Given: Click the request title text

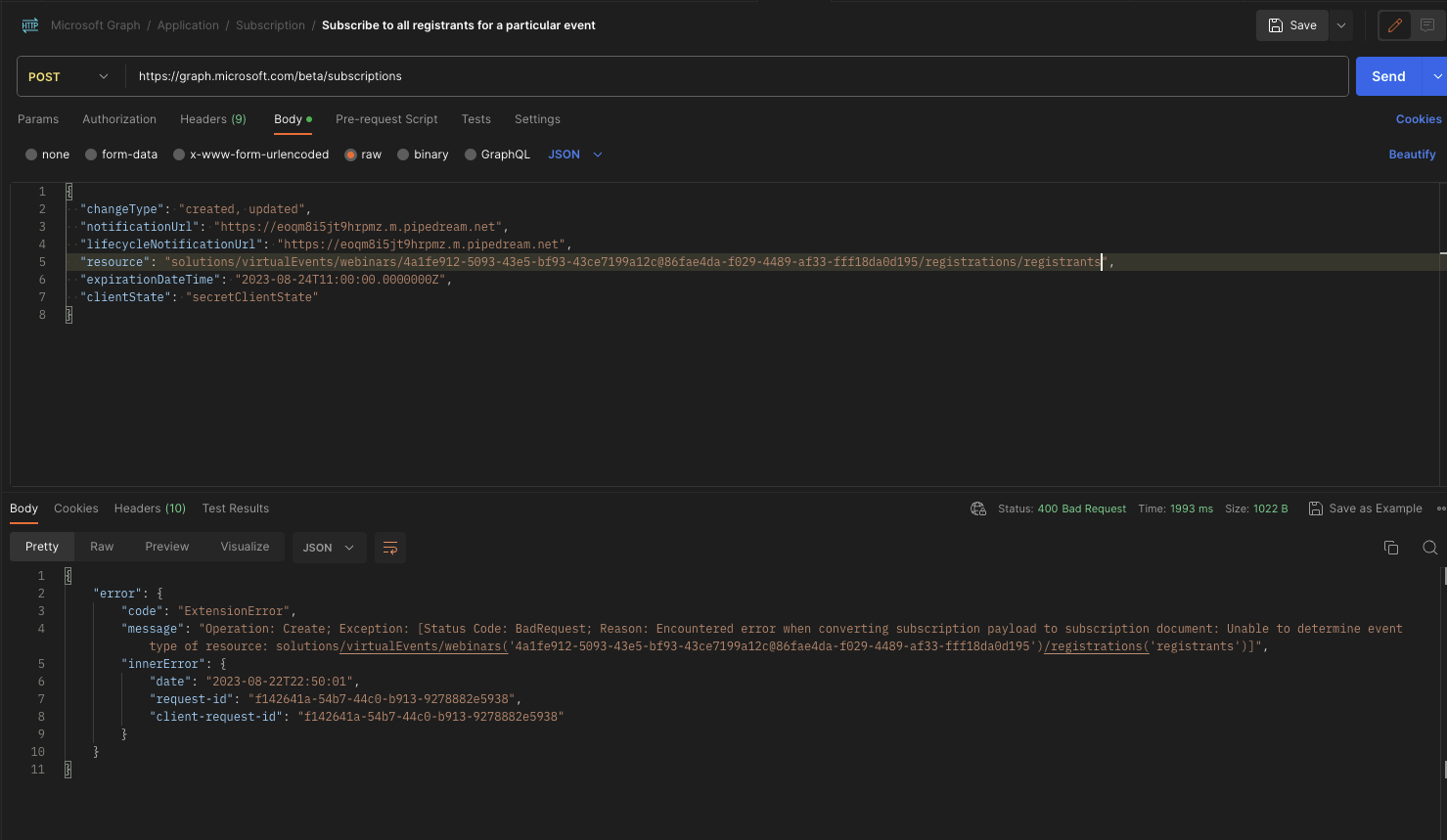Looking at the screenshot, I should (459, 25).
